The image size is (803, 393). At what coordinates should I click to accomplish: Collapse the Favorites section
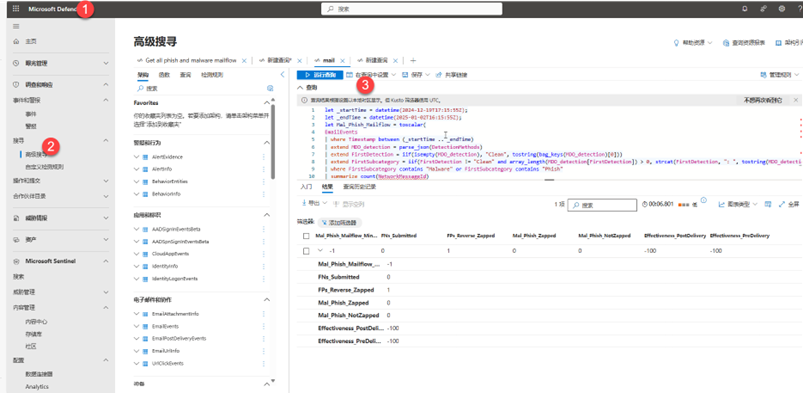267,103
